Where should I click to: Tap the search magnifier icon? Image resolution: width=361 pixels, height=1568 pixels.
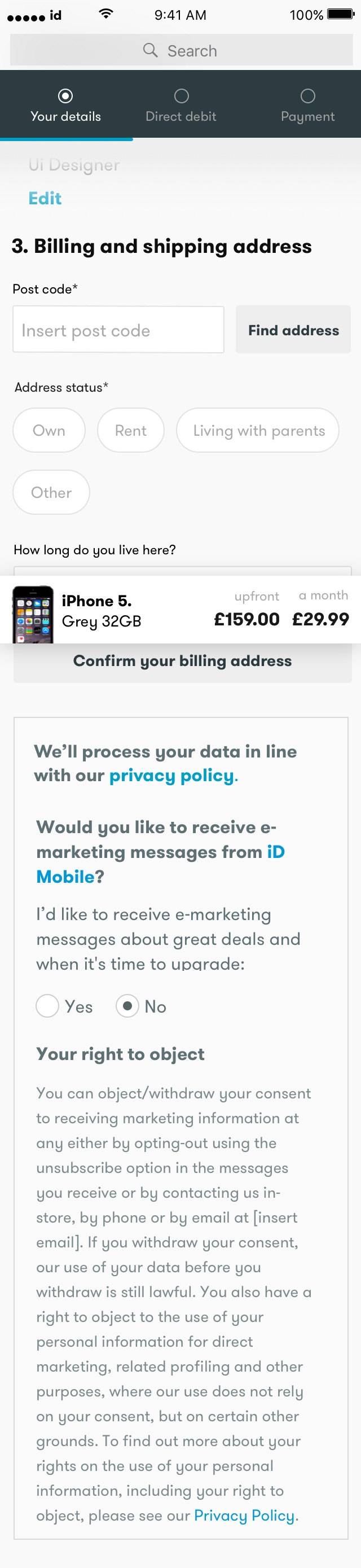[149, 50]
